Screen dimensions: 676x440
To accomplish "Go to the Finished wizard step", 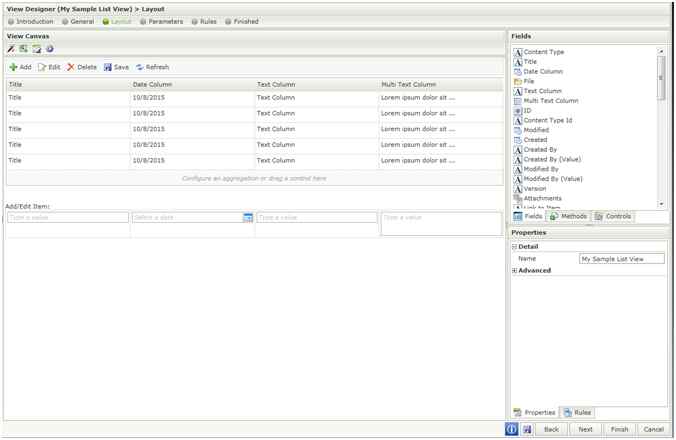I will [x=242, y=22].
